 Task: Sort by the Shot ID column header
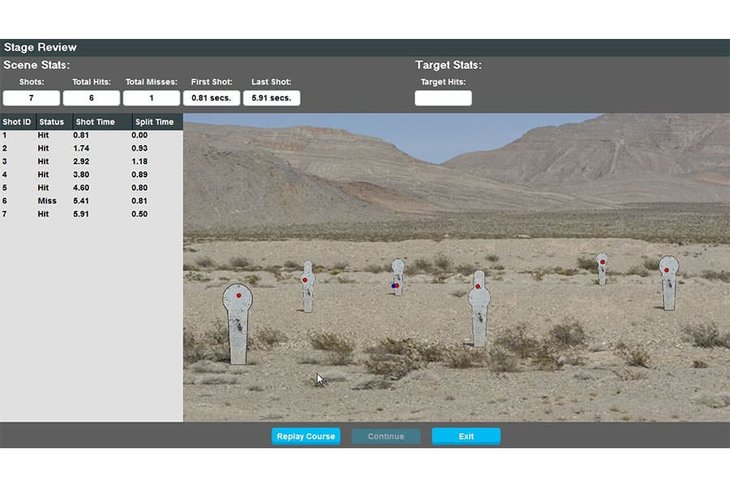click(17, 122)
